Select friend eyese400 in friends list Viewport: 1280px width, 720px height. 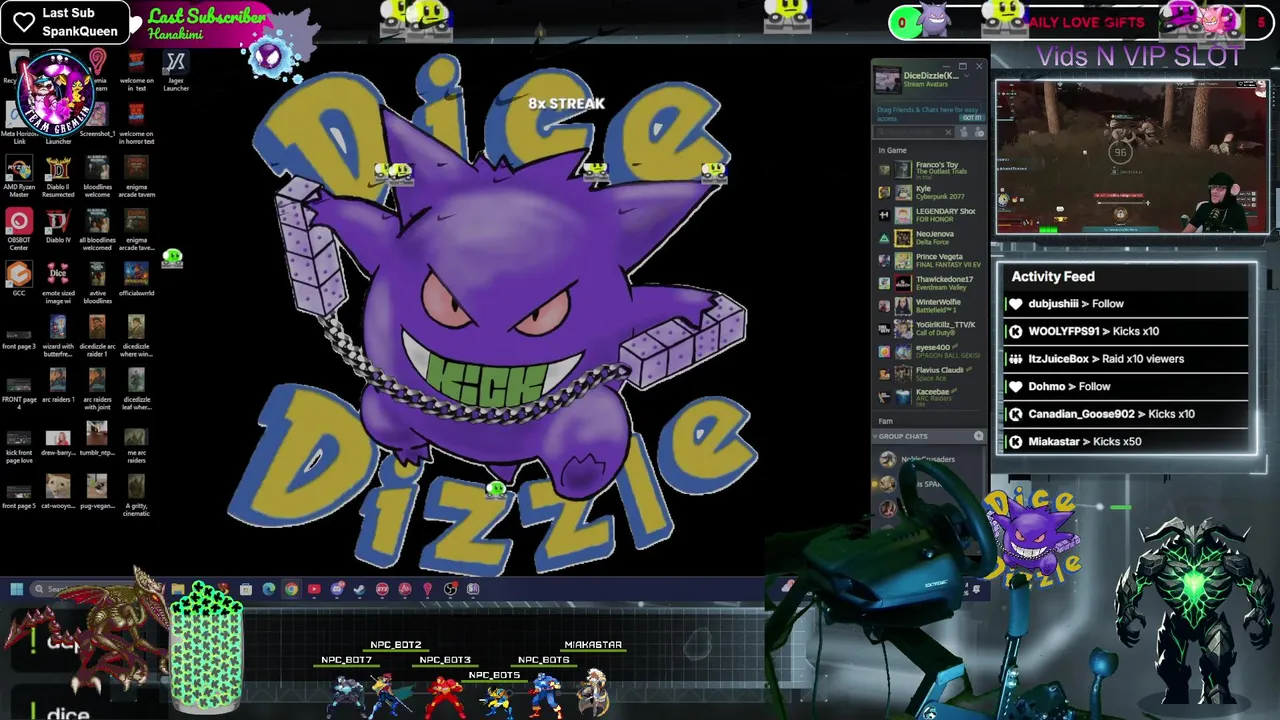pyautogui.click(x=930, y=351)
